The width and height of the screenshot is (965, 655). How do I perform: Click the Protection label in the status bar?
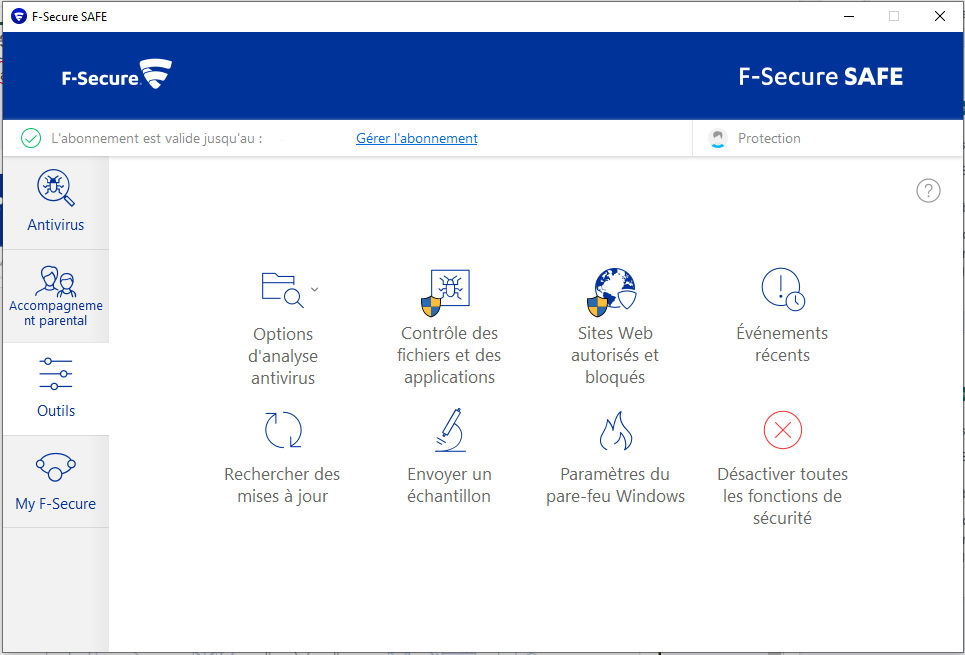click(769, 139)
